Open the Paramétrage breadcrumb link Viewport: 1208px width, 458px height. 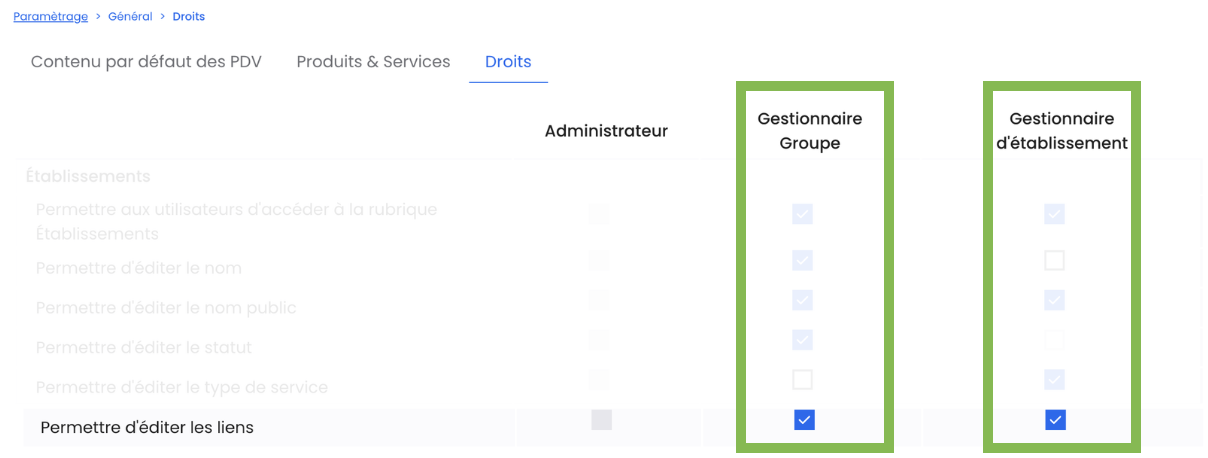coord(50,17)
